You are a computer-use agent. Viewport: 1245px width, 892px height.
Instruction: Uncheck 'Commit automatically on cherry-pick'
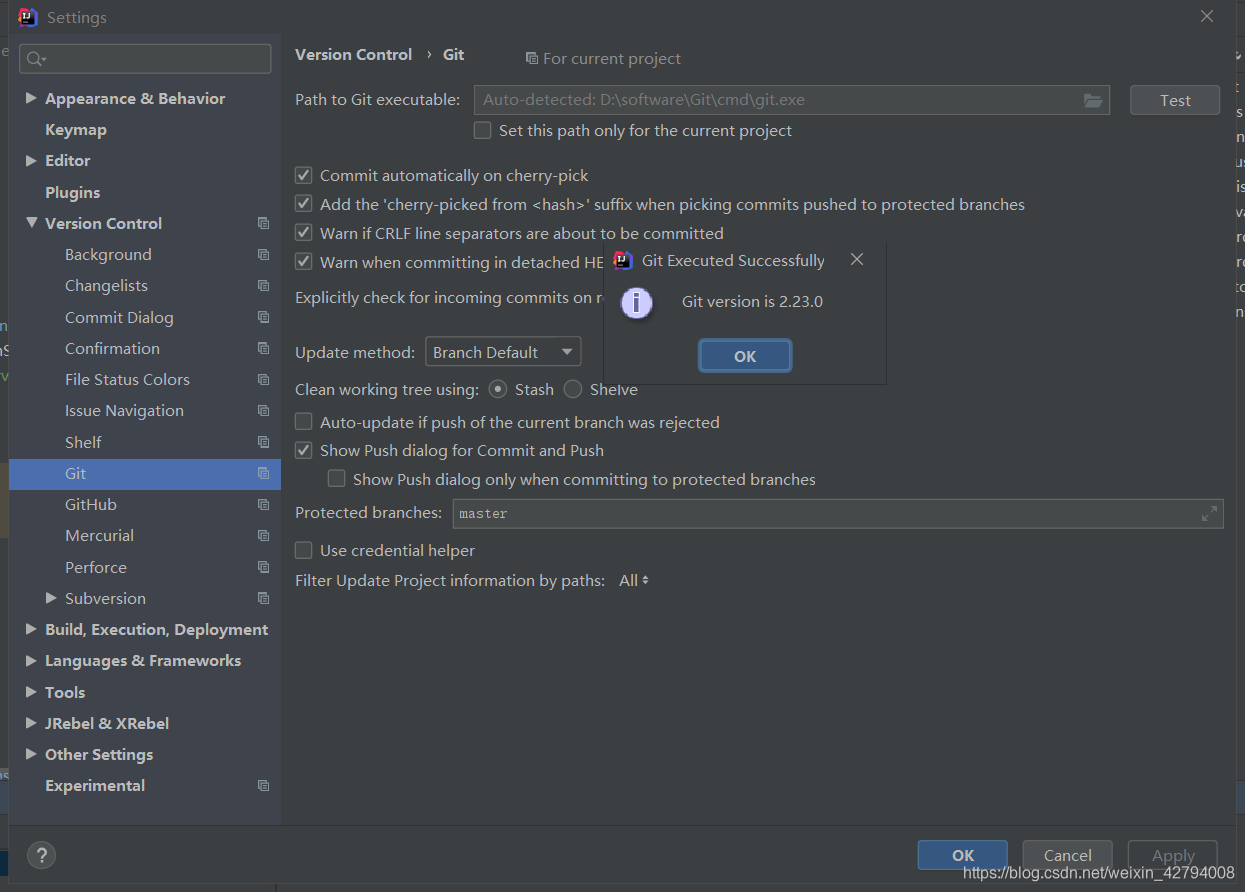point(303,175)
